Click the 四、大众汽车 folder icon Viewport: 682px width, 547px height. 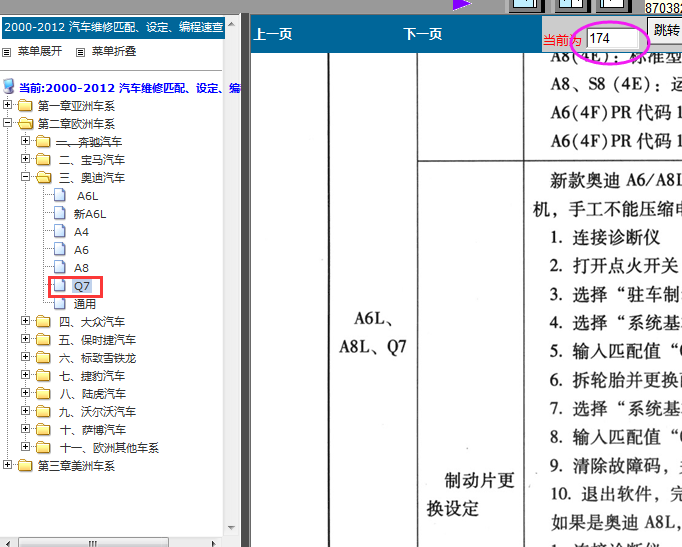[43, 322]
